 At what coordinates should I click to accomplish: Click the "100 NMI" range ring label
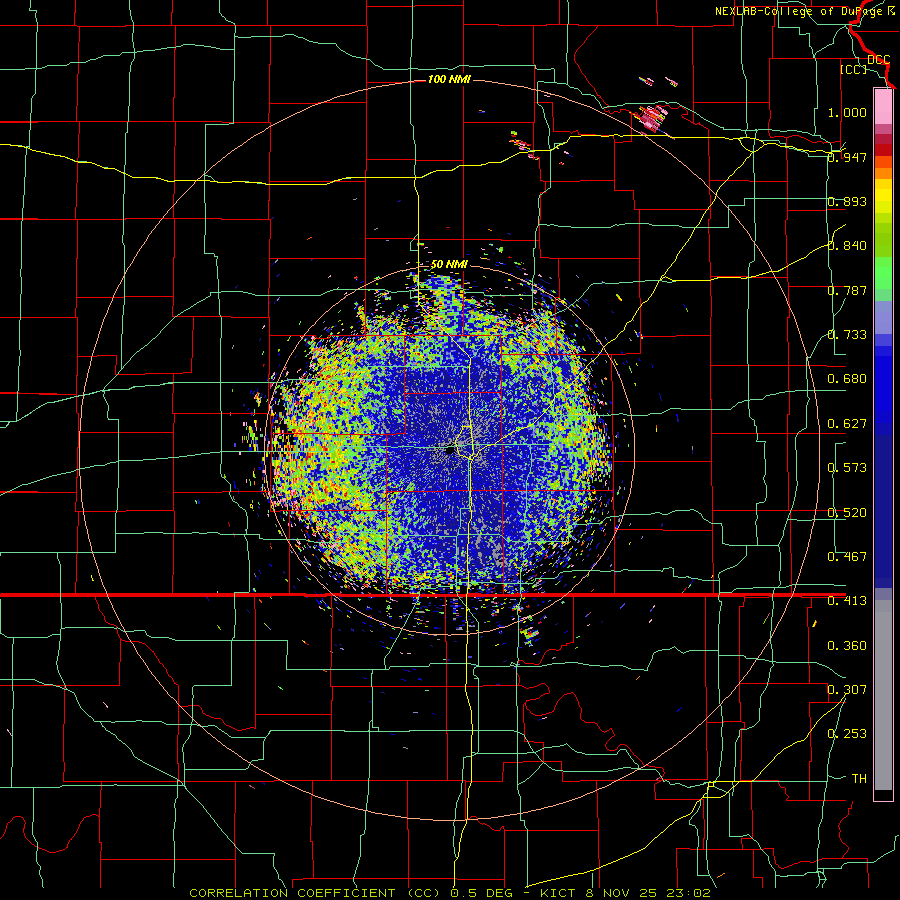(449, 79)
